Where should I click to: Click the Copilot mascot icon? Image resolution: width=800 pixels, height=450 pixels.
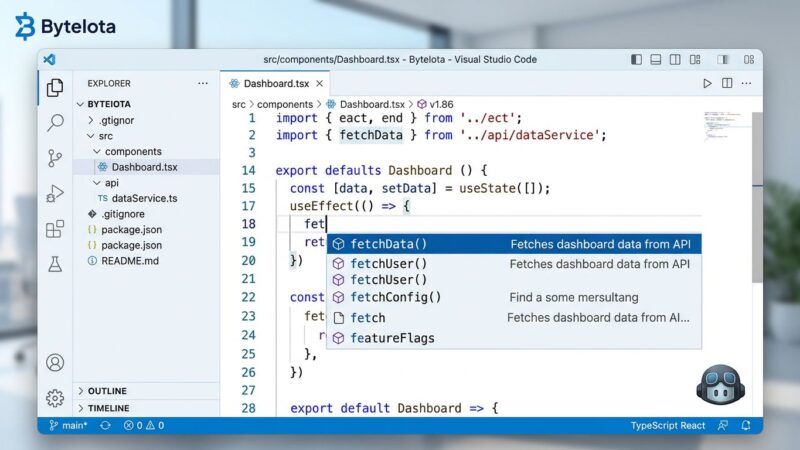click(720, 385)
